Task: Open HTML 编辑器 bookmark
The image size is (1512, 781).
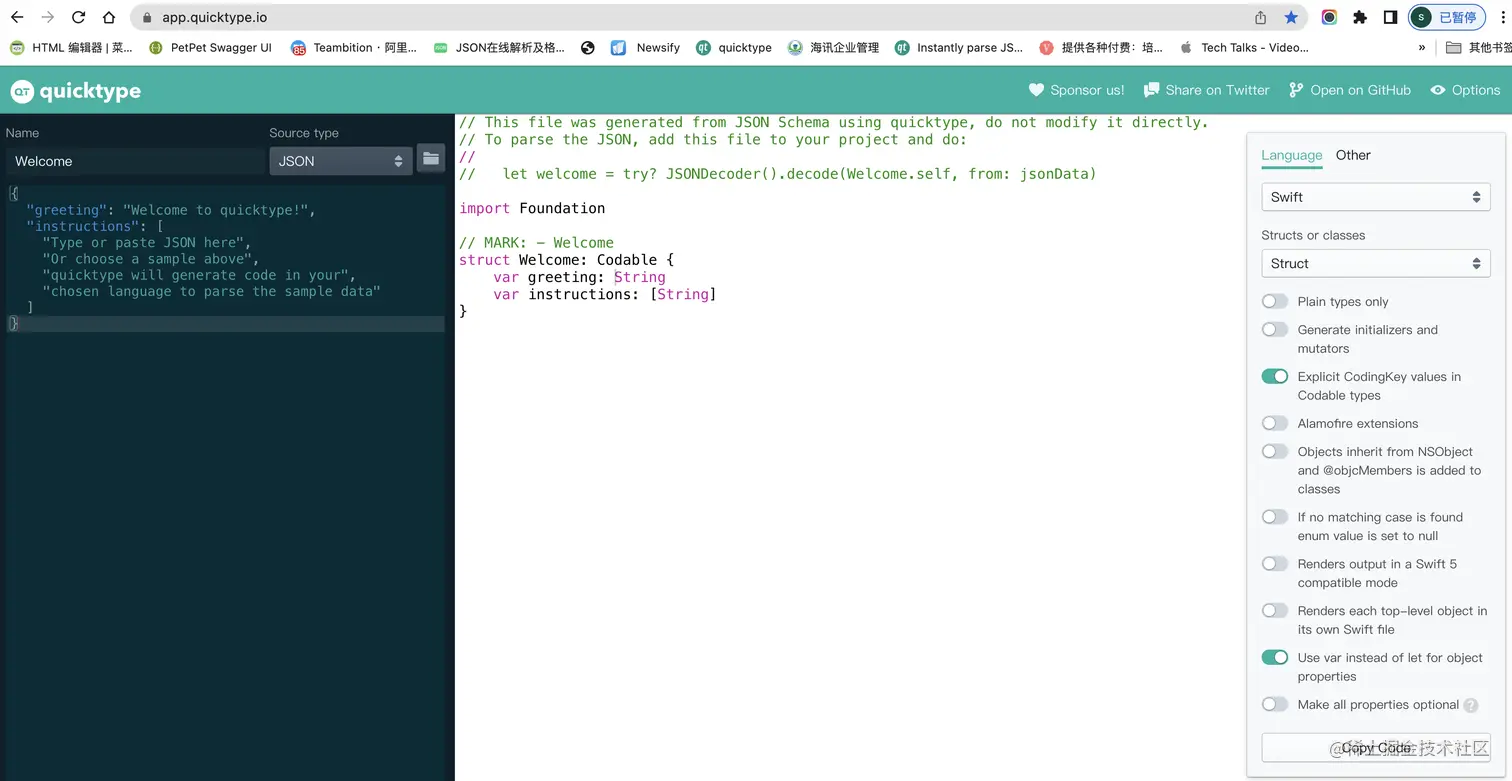Action: (x=71, y=47)
